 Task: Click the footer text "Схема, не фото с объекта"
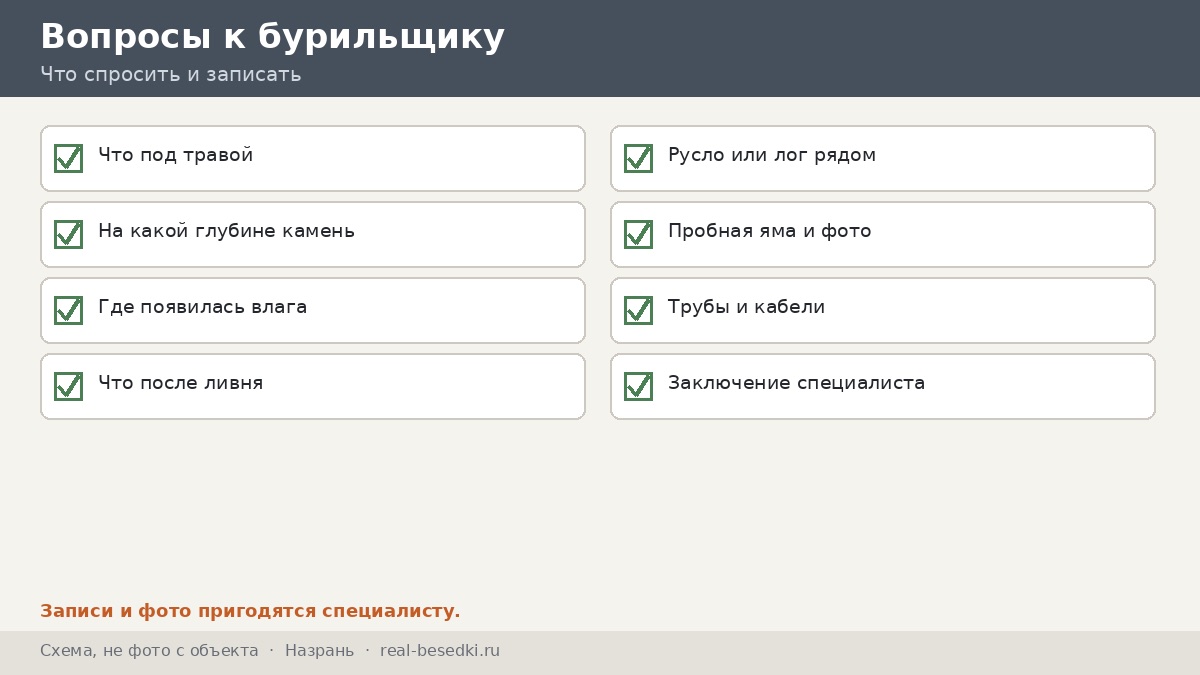pyautogui.click(x=149, y=651)
